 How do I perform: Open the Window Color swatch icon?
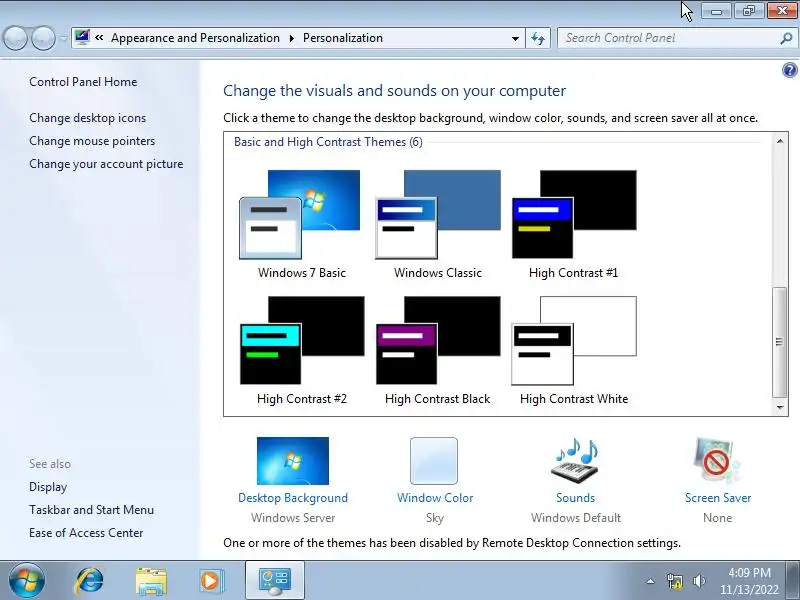434,461
